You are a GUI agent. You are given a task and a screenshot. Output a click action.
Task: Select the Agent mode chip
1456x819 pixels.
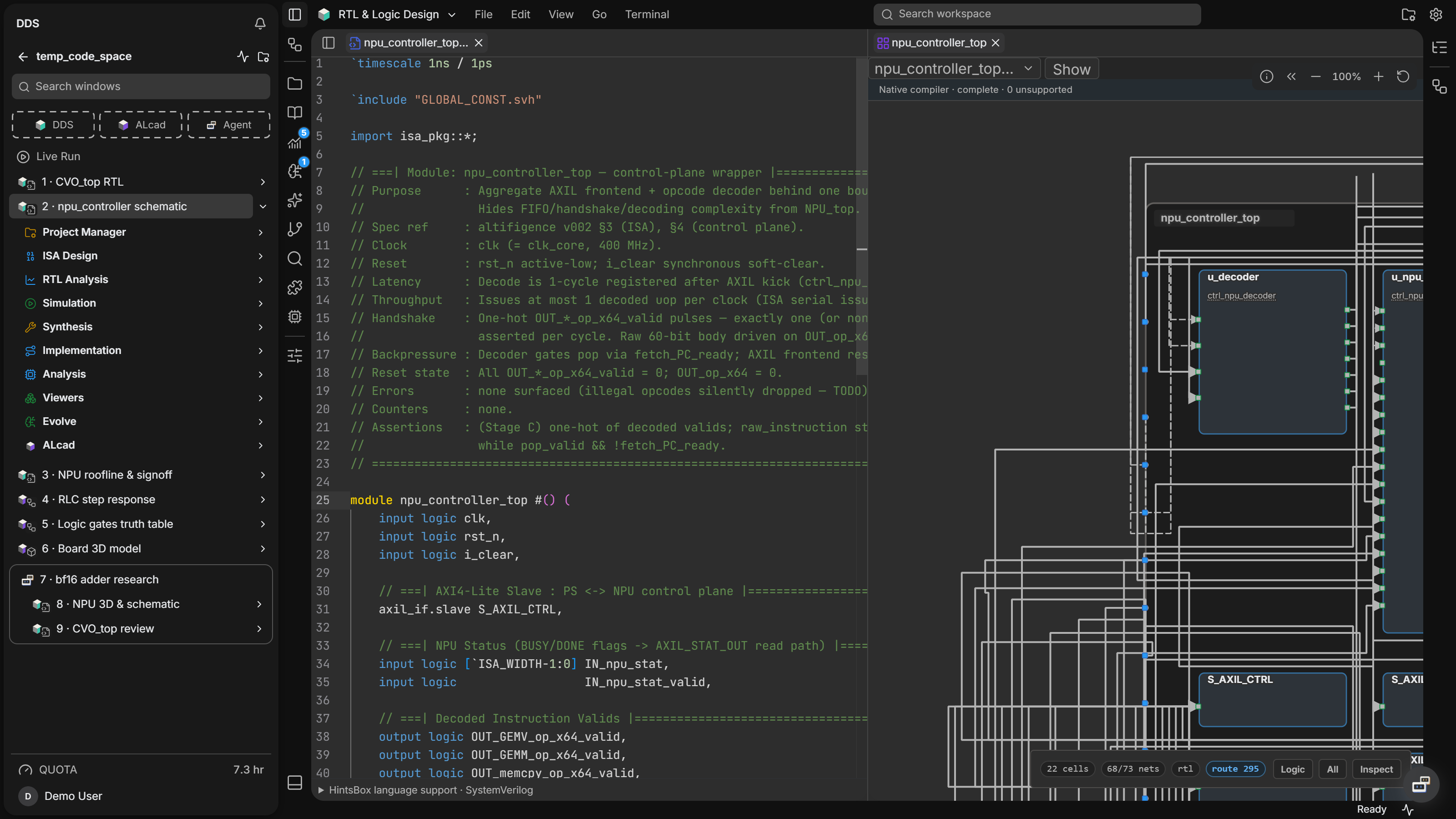(229, 125)
